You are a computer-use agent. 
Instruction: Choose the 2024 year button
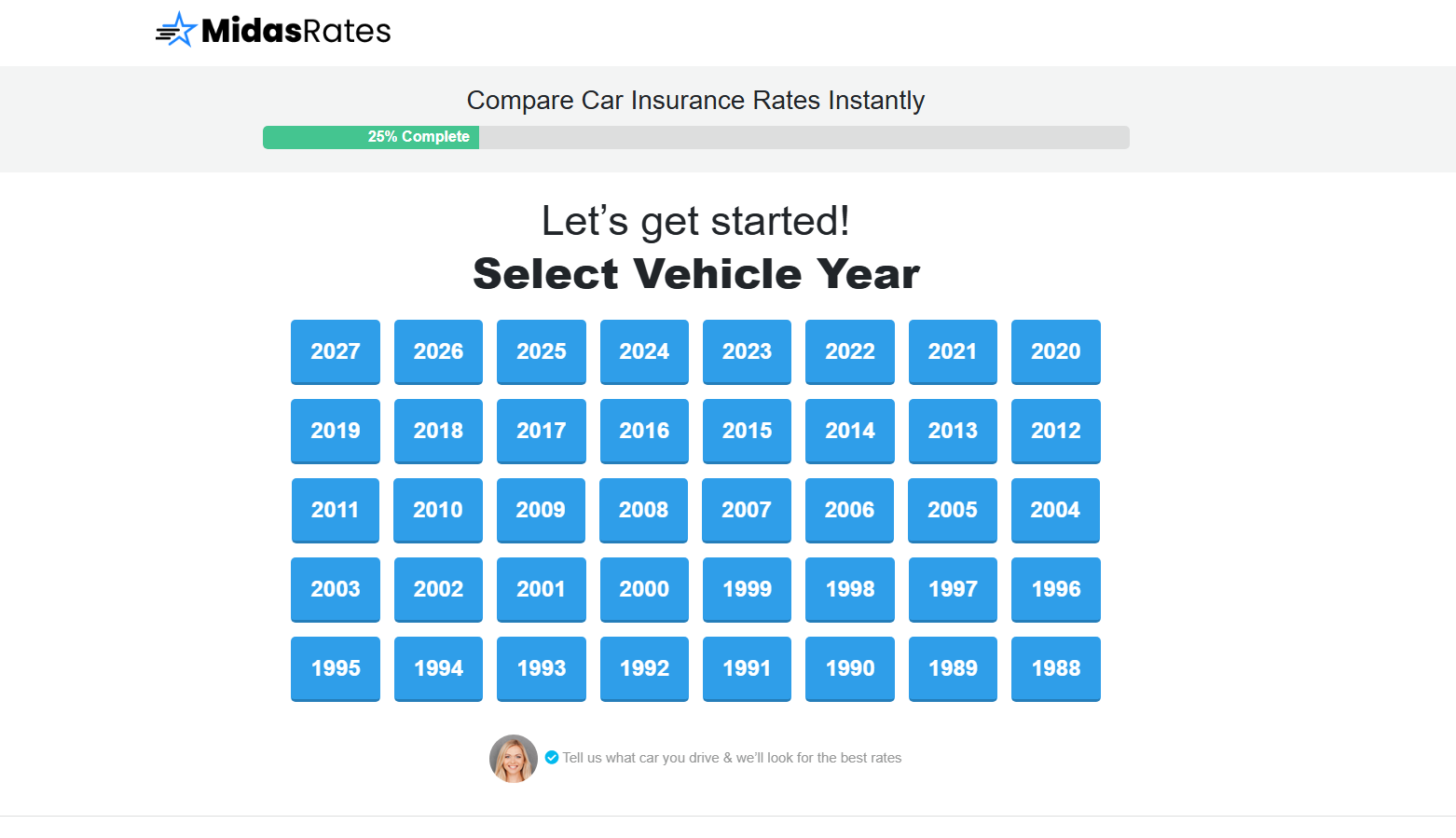[x=644, y=351]
